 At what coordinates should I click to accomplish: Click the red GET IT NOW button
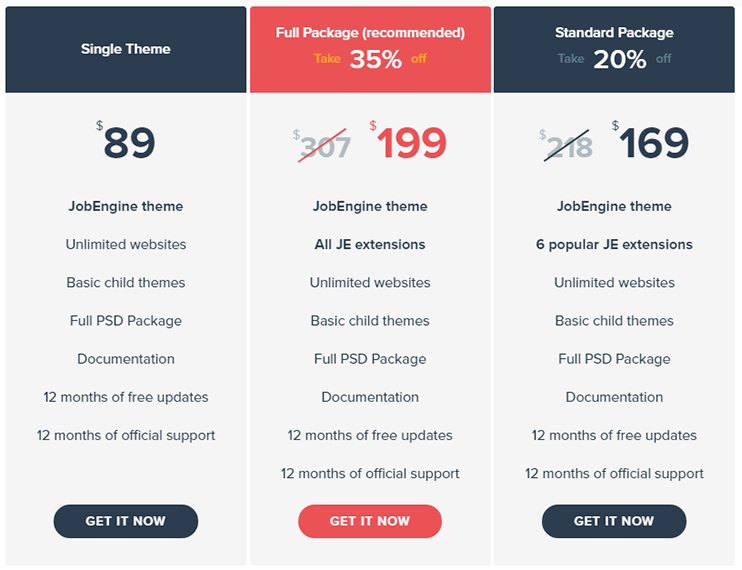coord(370,521)
